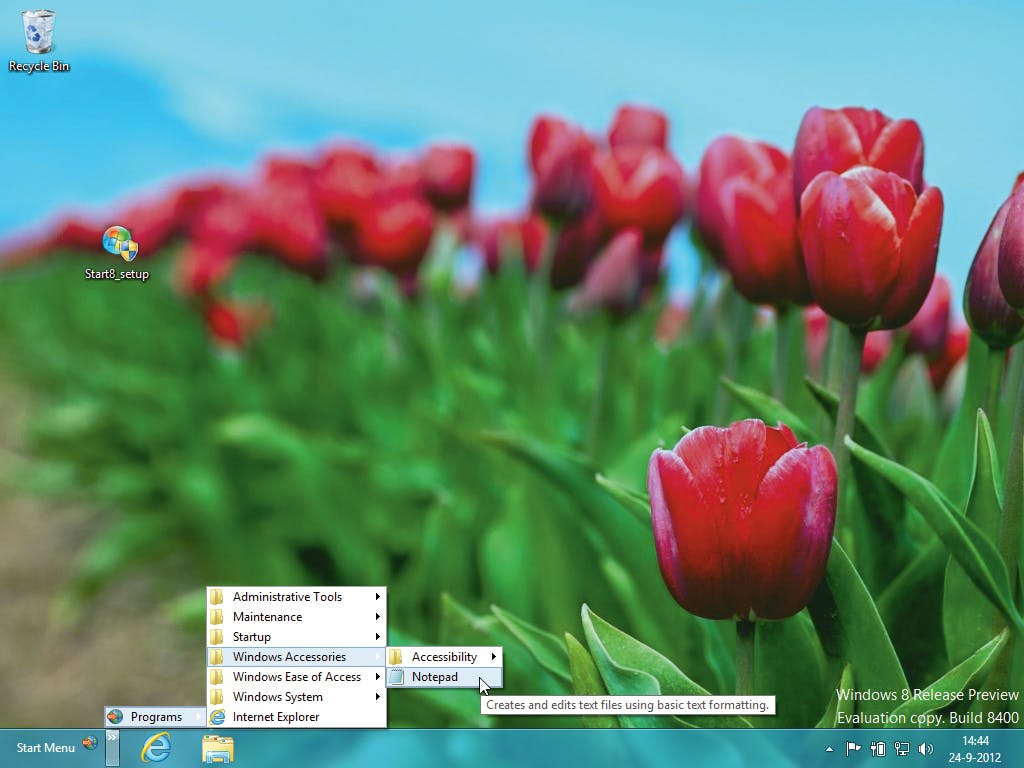This screenshot has height=768, width=1024.
Task: Choose Notepad from the Accessories submenu
Action: [x=445, y=677]
